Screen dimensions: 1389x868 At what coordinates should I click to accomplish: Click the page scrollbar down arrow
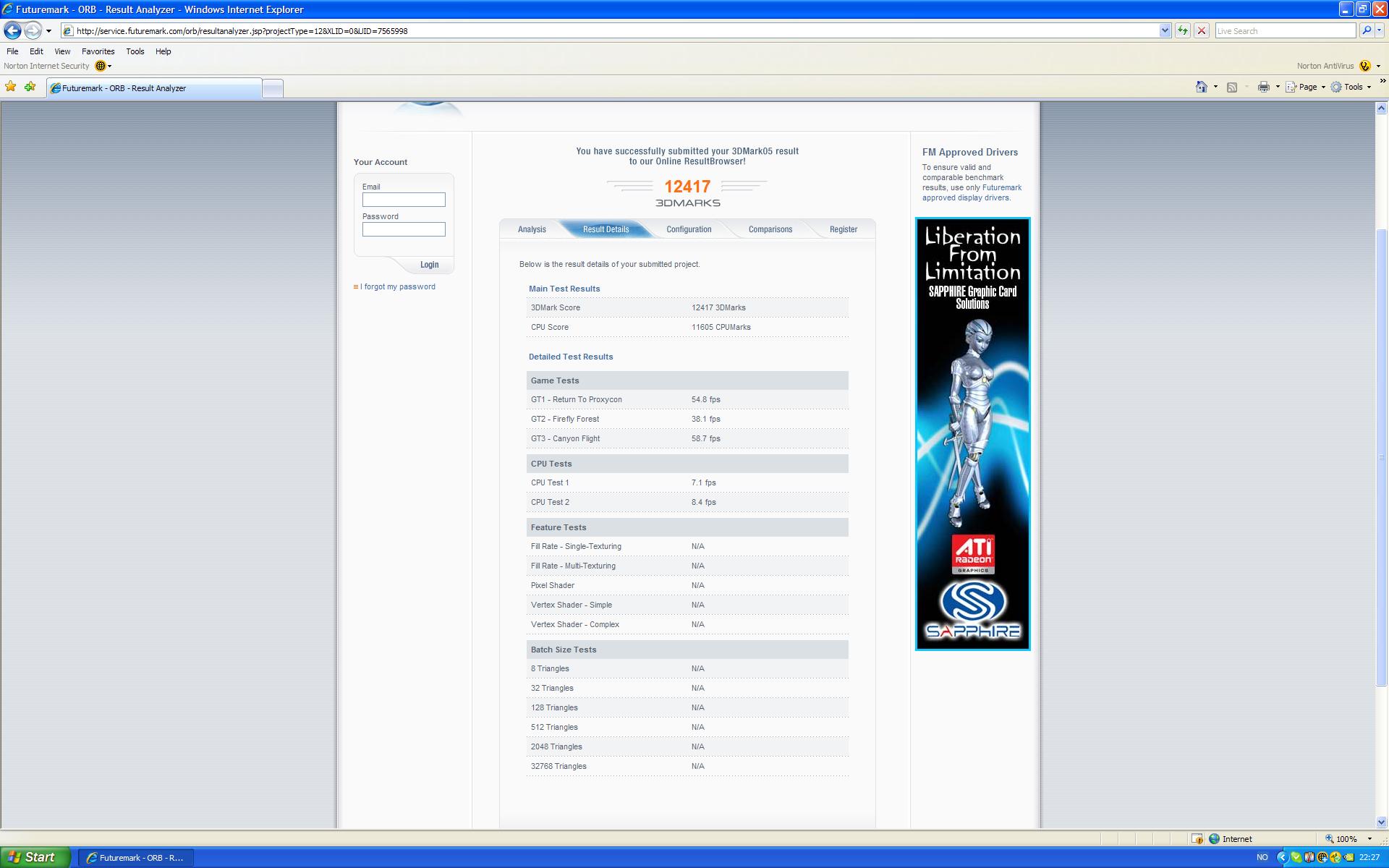click(x=1381, y=822)
